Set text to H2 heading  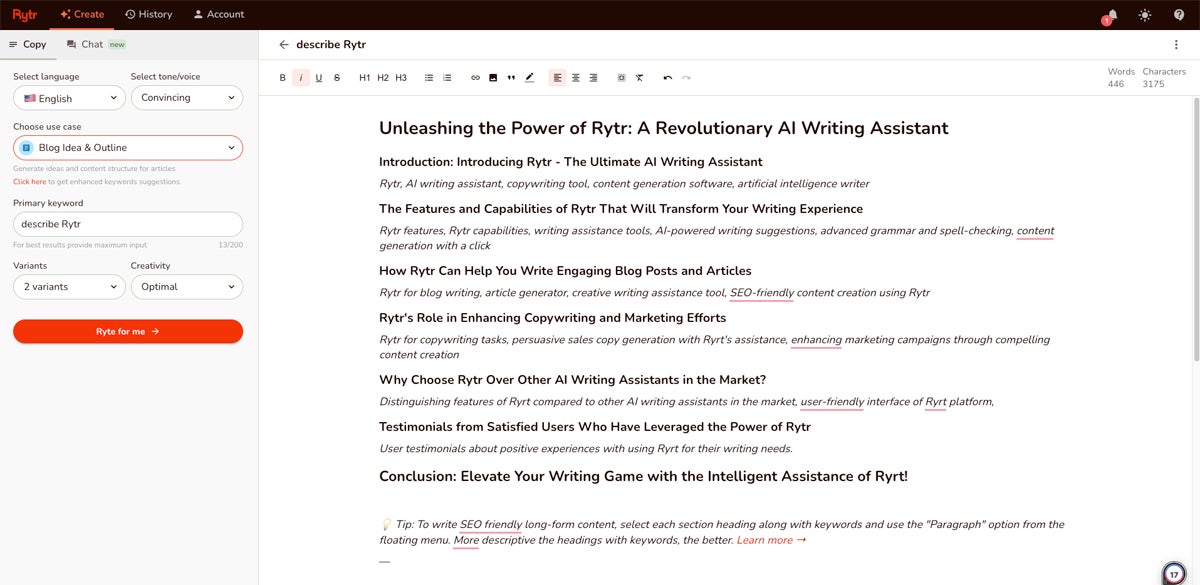[x=383, y=78]
